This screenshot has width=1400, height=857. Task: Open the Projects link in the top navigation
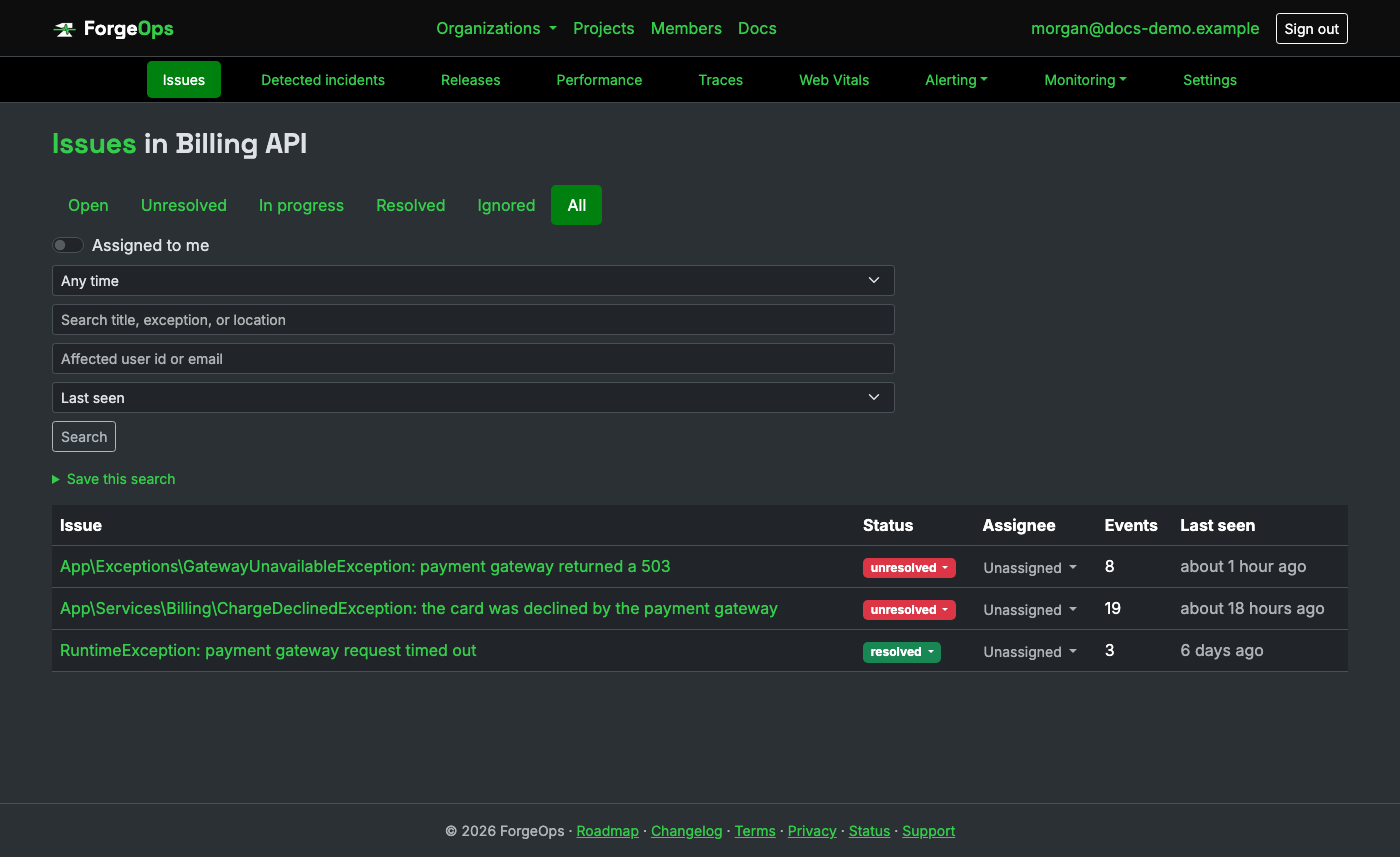[x=604, y=28]
